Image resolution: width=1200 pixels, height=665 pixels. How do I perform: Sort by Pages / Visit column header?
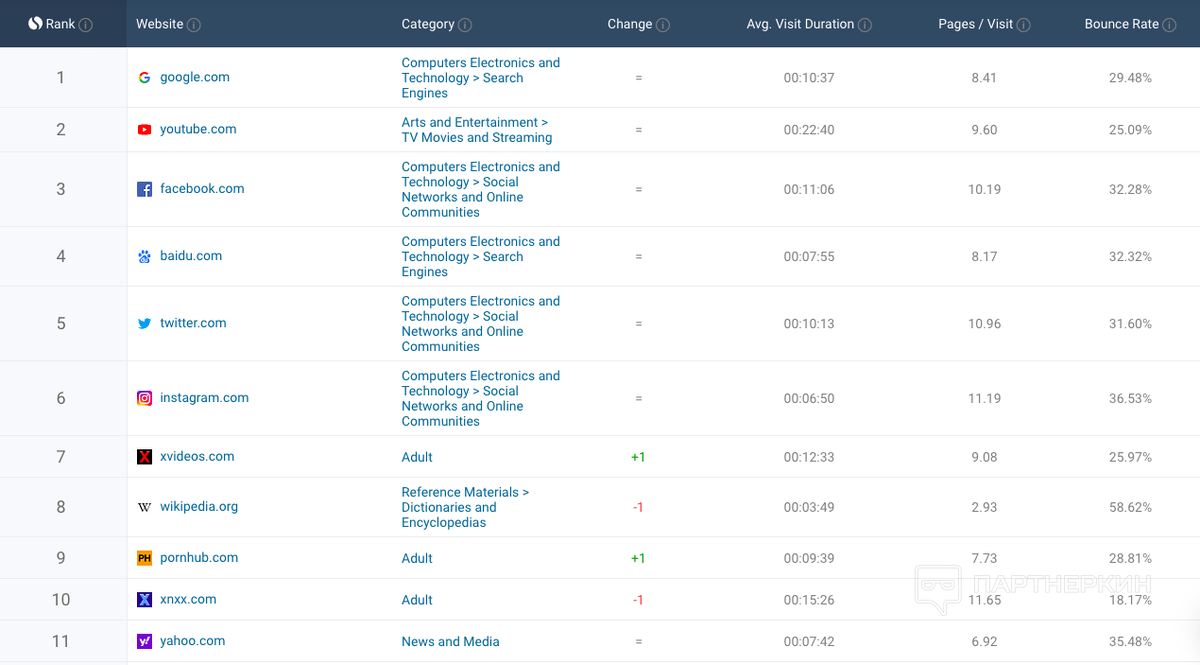pyautogui.click(x=976, y=24)
